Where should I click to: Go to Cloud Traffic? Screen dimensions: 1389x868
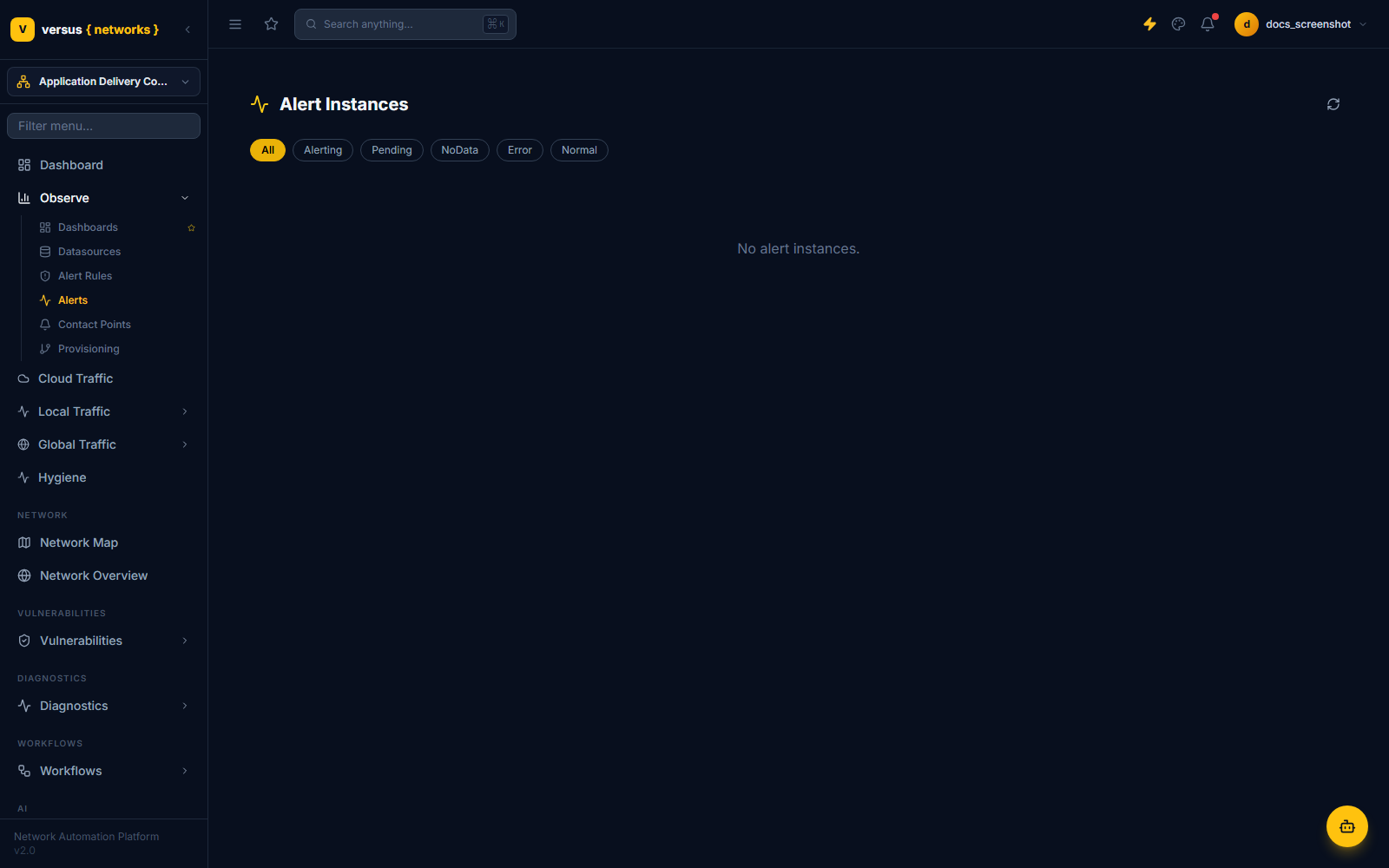[103, 378]
